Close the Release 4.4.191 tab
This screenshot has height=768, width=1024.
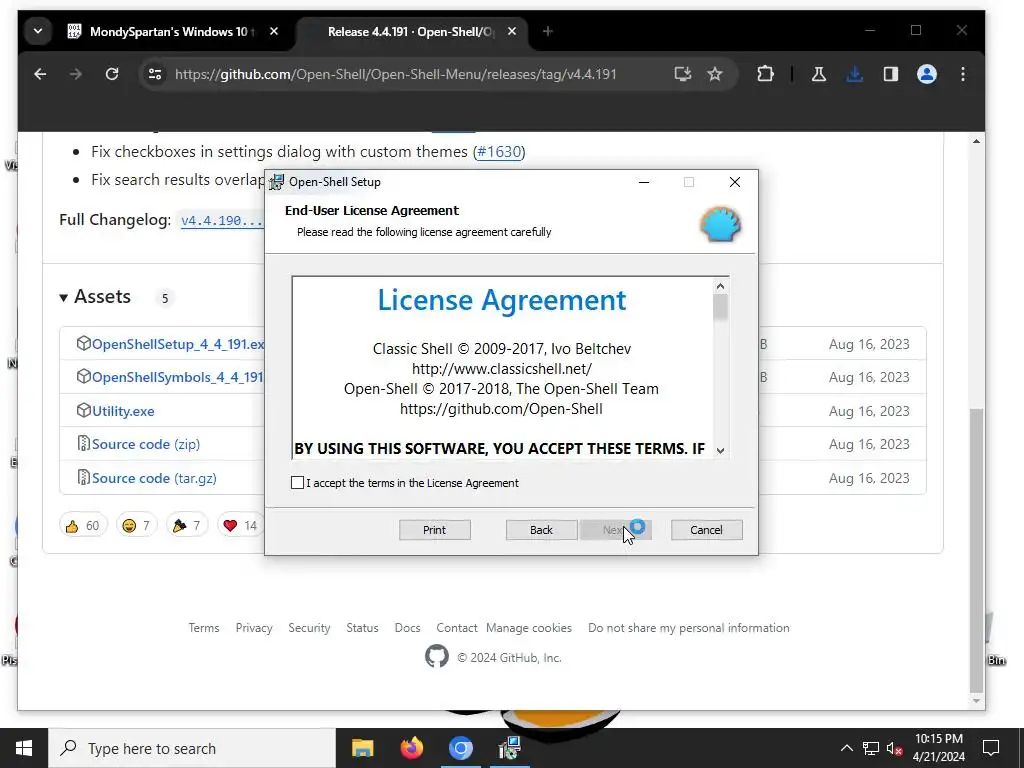[512, 31]
